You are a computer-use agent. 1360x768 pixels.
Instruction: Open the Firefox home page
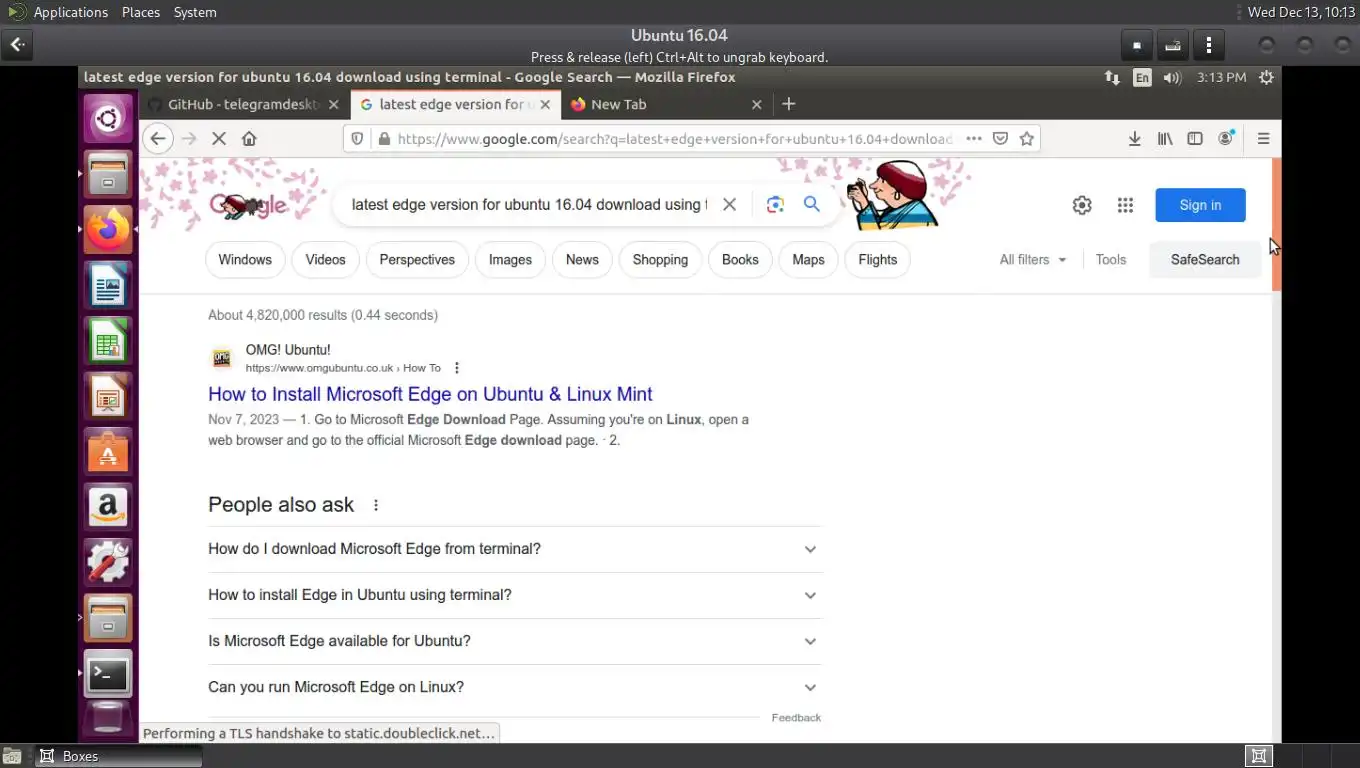[249, 139]
